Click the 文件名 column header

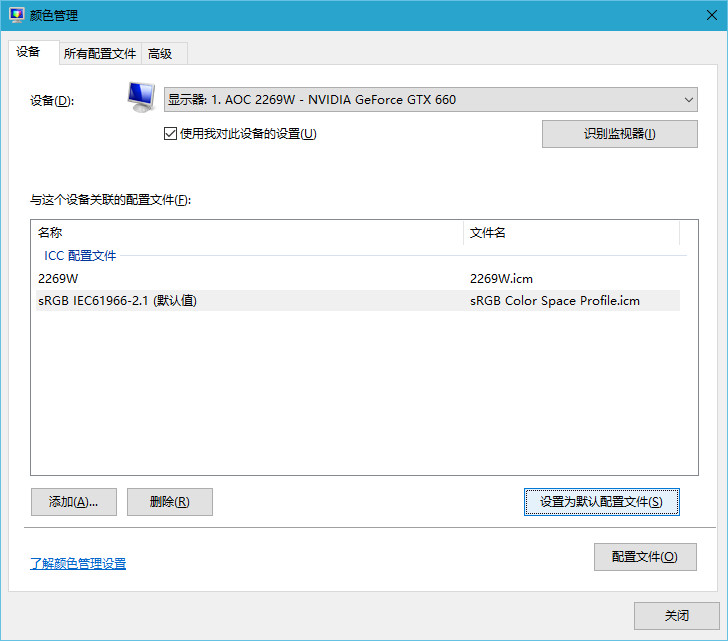(572, 233)
